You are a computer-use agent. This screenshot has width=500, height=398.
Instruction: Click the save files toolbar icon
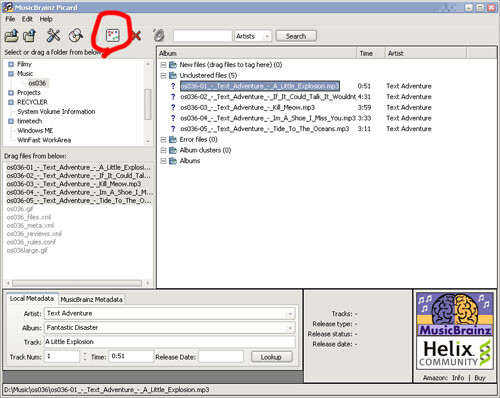pos(30,36)
